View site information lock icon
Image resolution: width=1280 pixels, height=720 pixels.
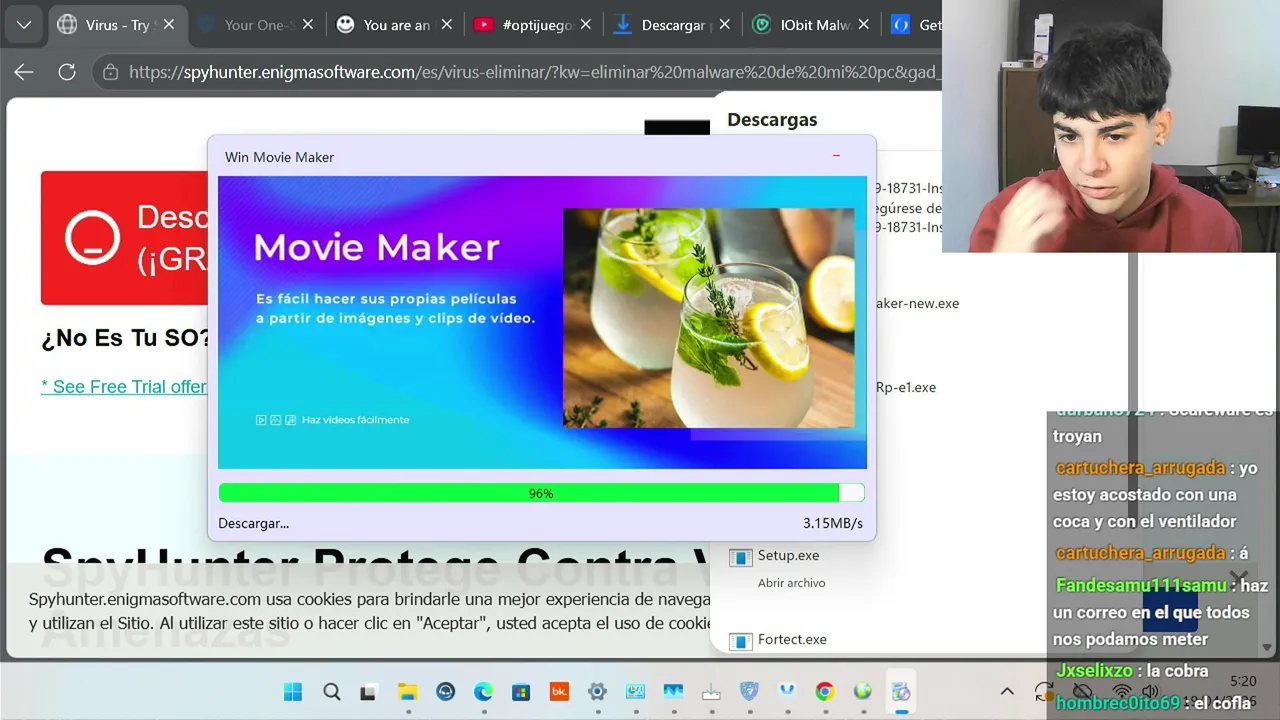111,72
